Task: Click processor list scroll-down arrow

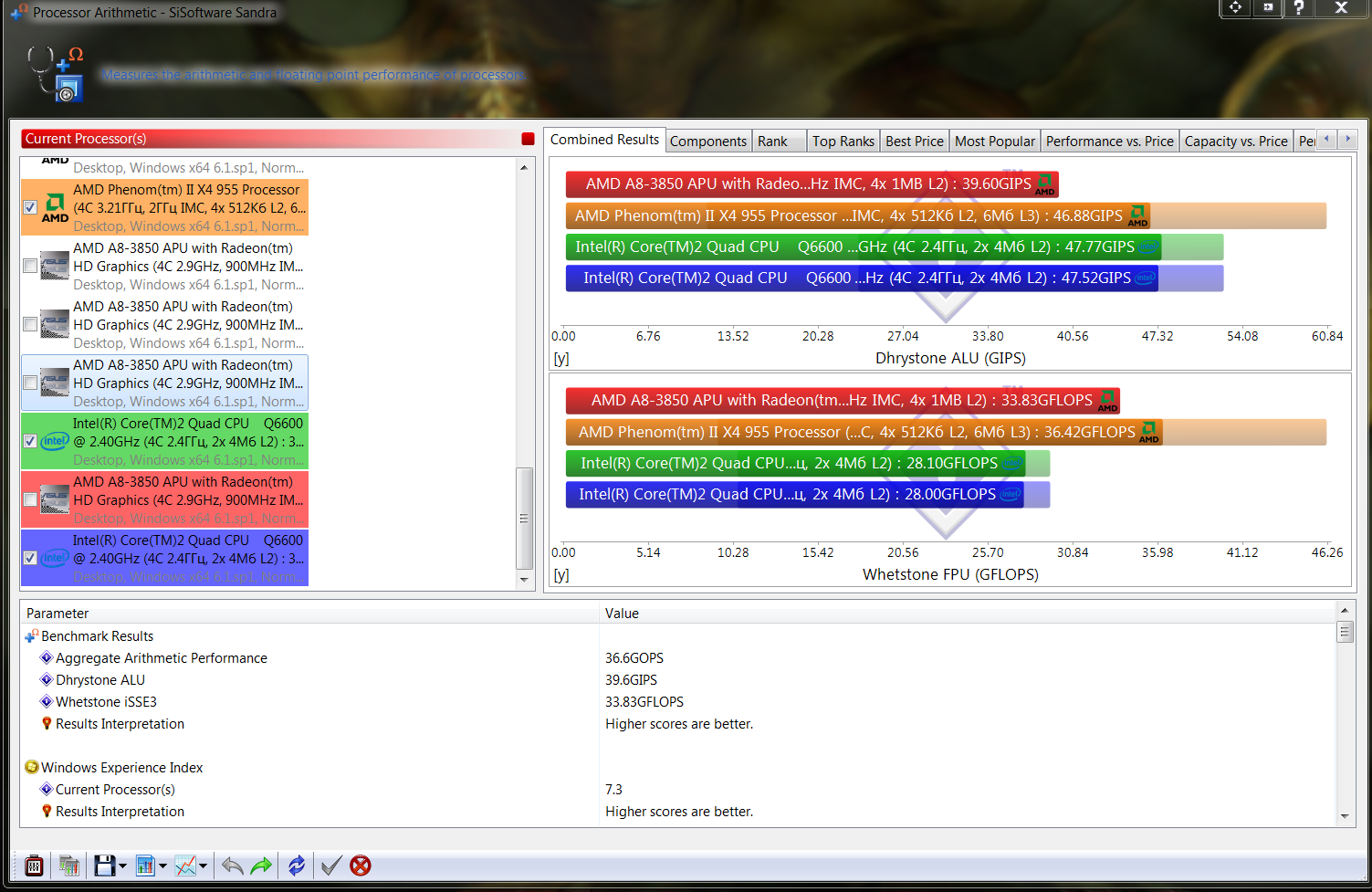Action: click(x=524, y=580)
